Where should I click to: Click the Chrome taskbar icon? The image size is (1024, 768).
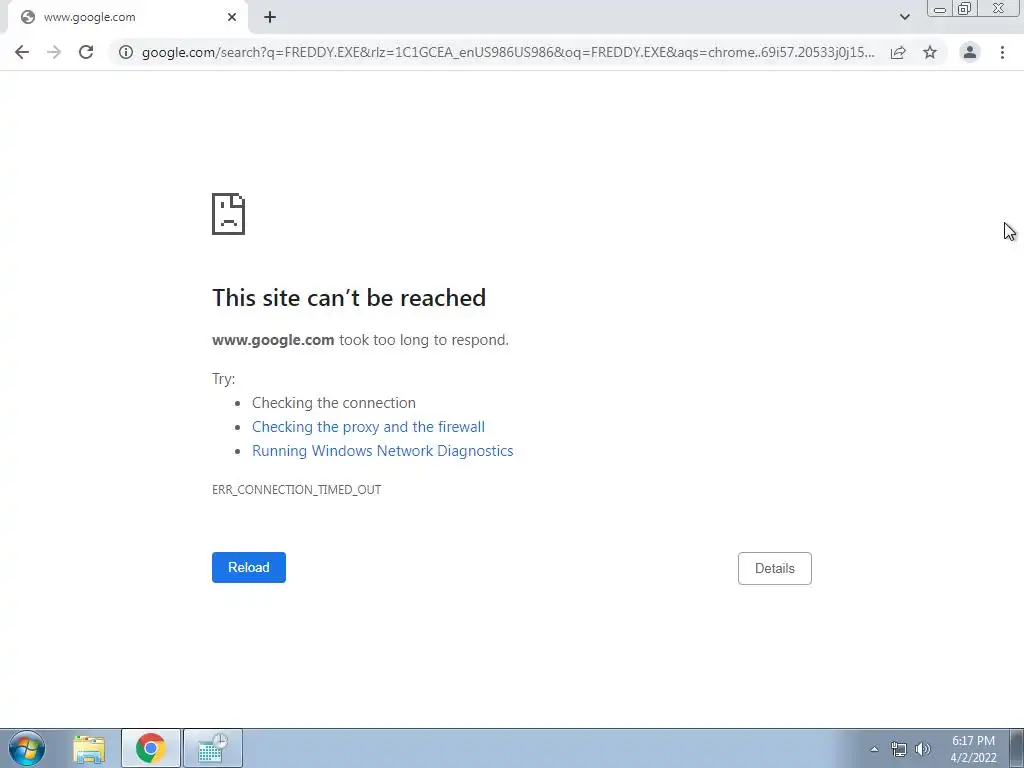coord(151,748)
